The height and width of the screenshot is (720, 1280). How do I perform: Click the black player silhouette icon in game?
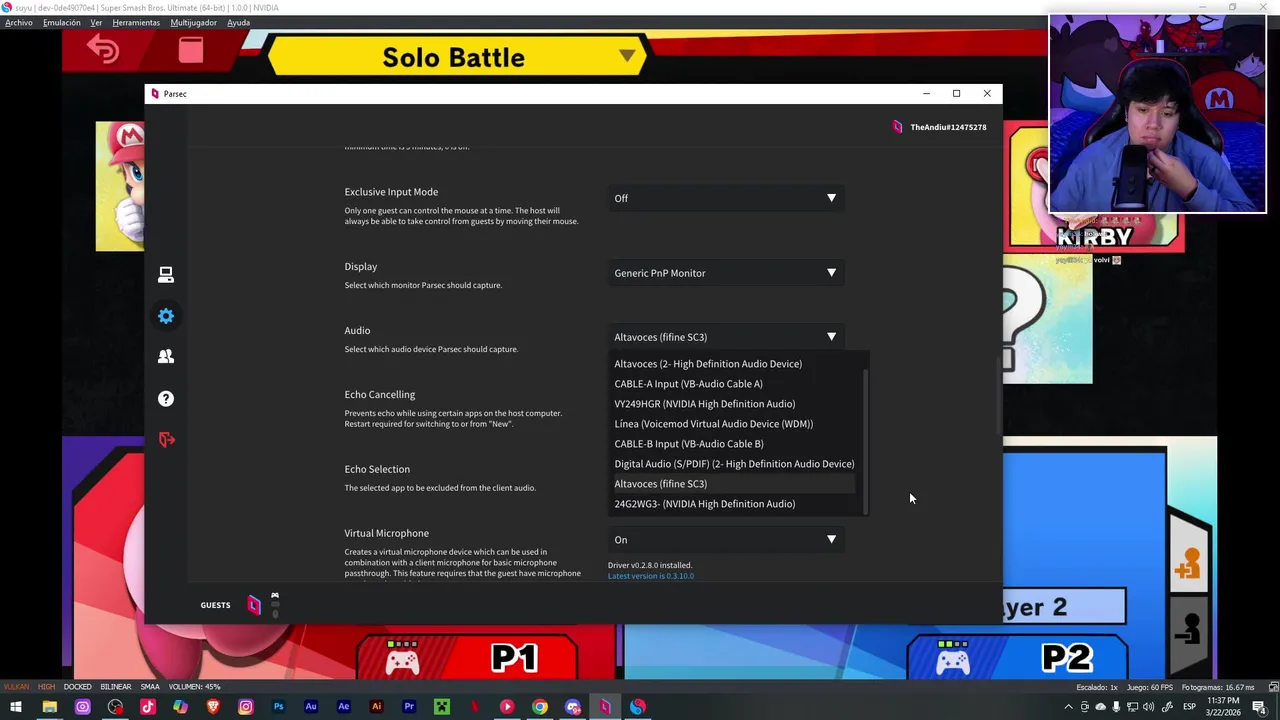(1188, 628)
